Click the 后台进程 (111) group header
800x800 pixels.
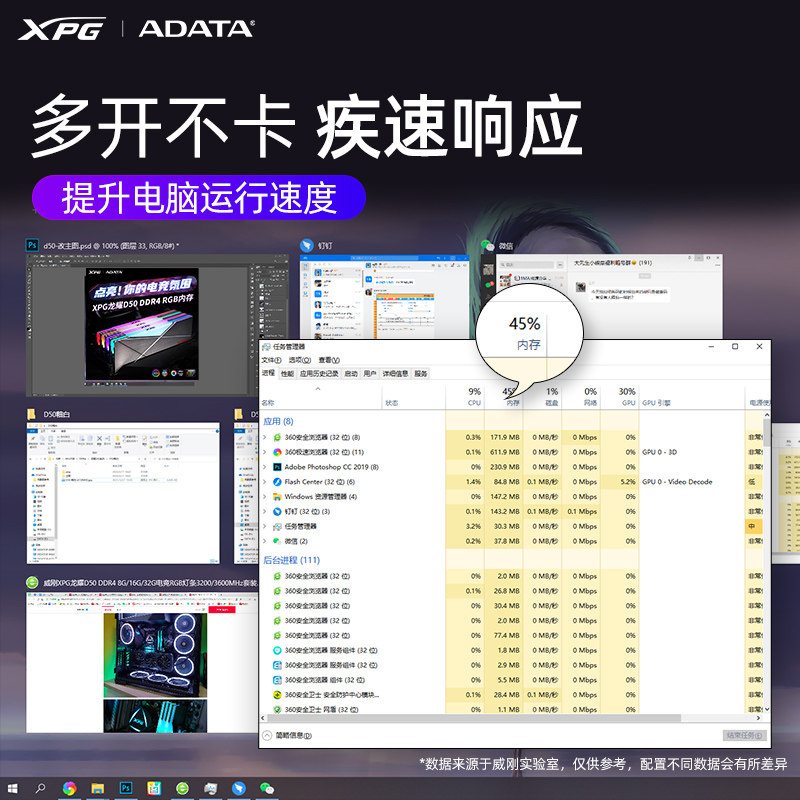[291, 560]
